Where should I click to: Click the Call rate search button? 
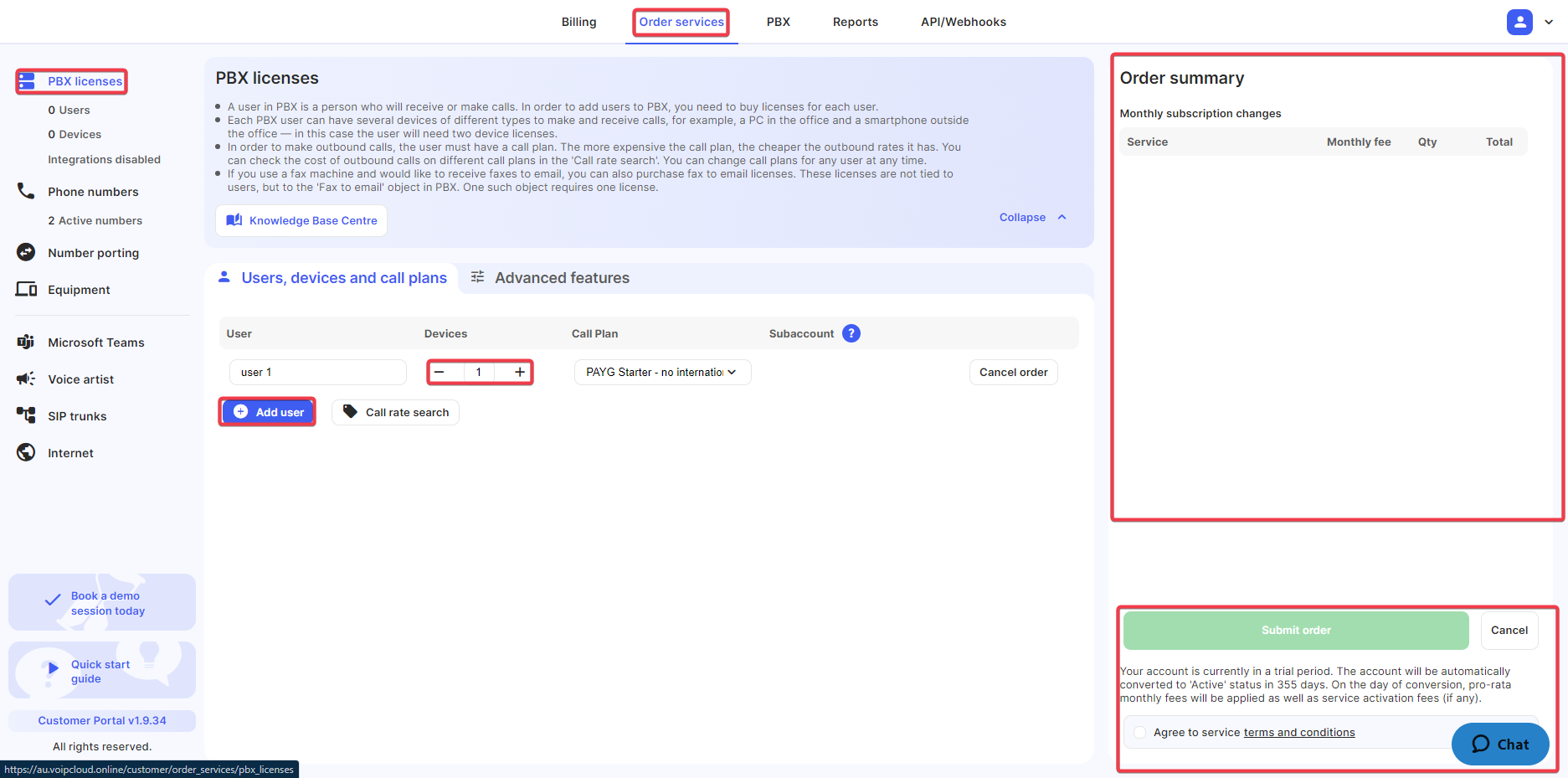click(x=395, y=412)
